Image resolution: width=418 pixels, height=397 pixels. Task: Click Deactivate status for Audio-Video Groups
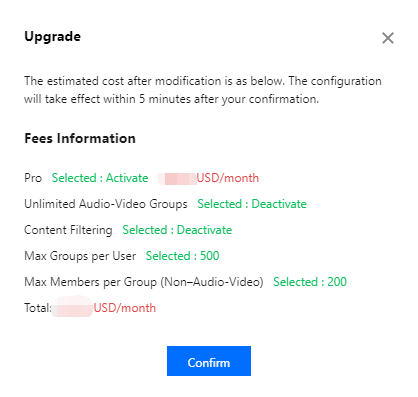click(252, 204)
